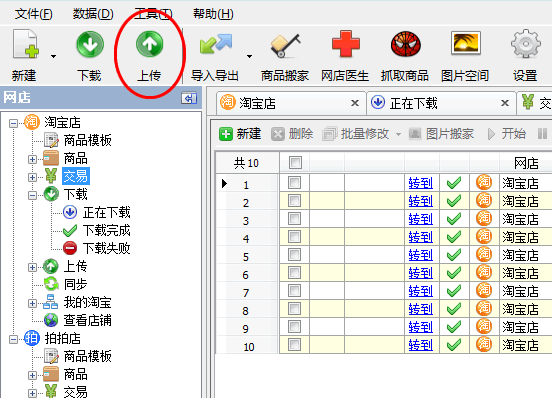Check the checkbox in row 5
The width and height of the screenshot is (552, 398).
pos(294,255)
